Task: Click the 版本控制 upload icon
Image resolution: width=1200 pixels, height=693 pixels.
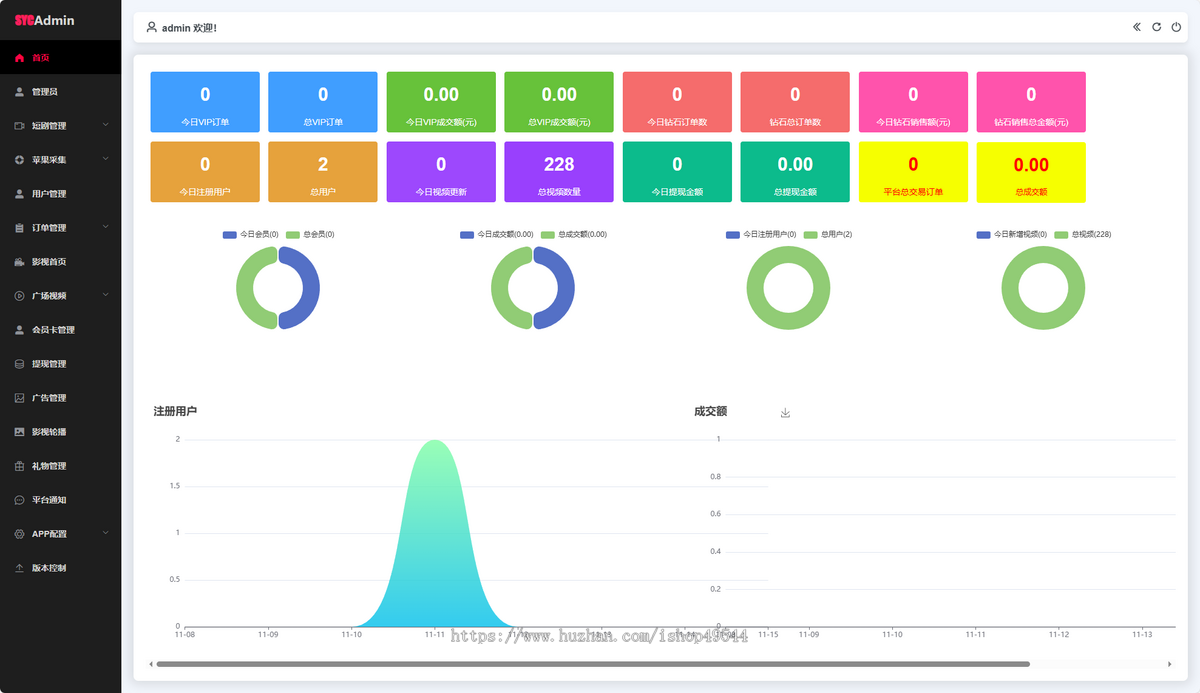Action: [19, 568]
